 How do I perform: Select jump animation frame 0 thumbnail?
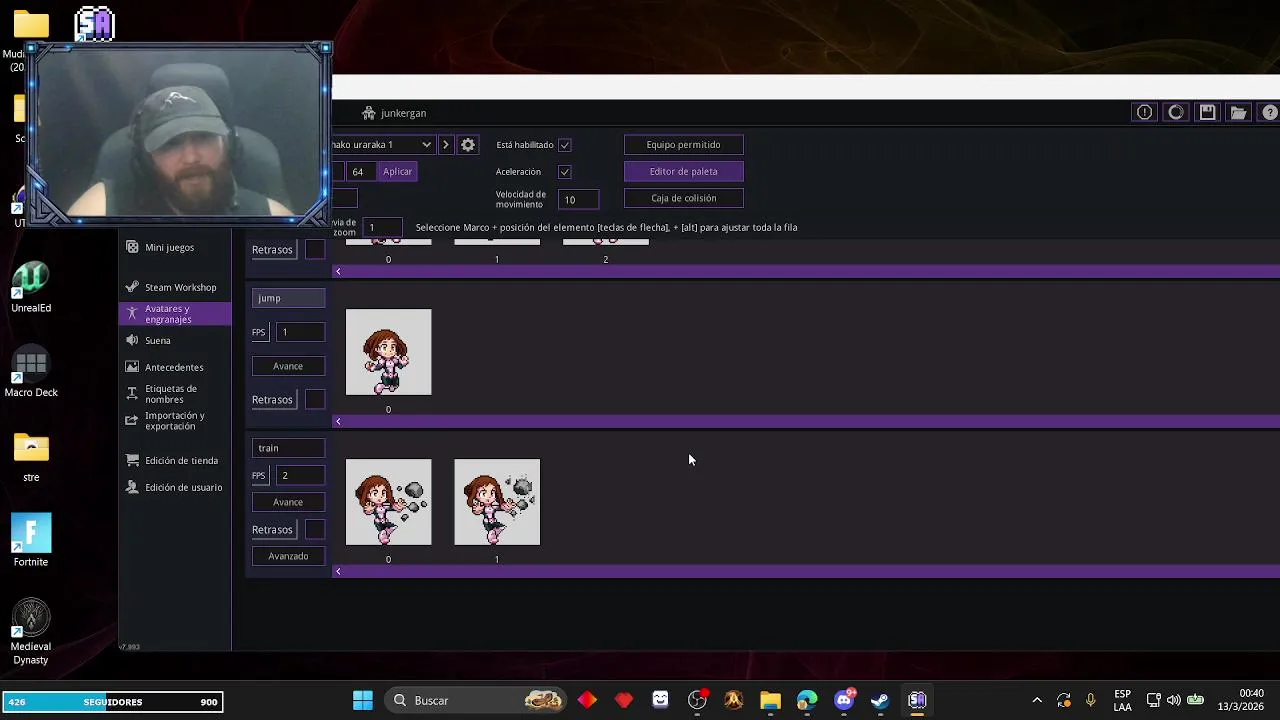[x=388, y=352]
